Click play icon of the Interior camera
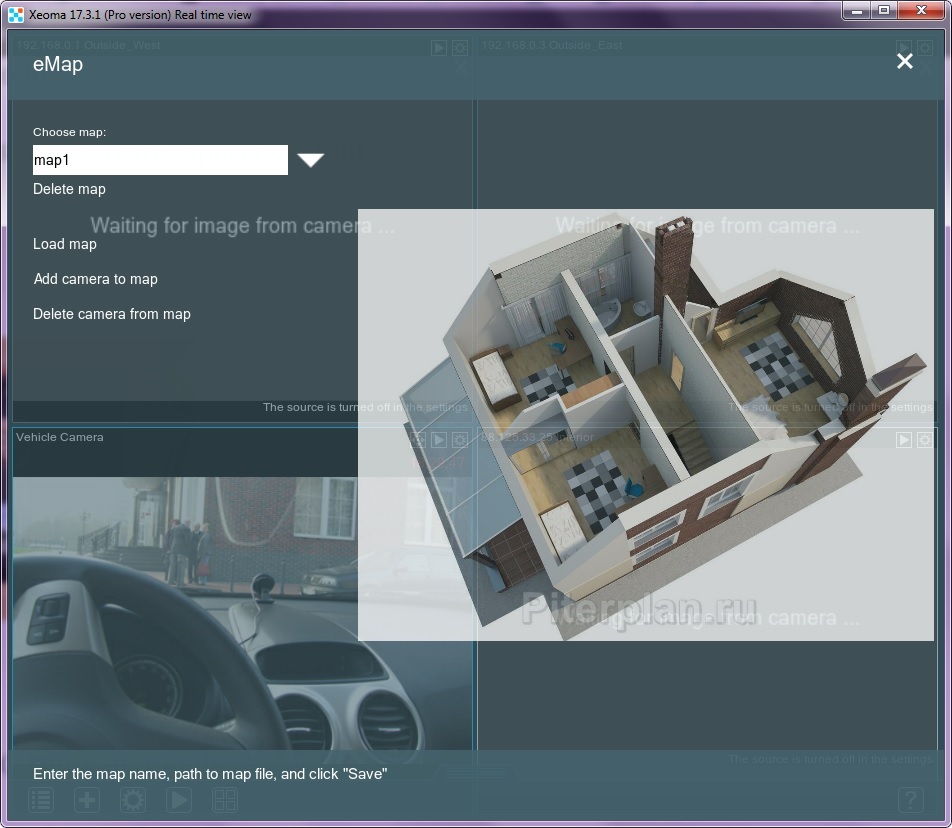 point(904,439)
